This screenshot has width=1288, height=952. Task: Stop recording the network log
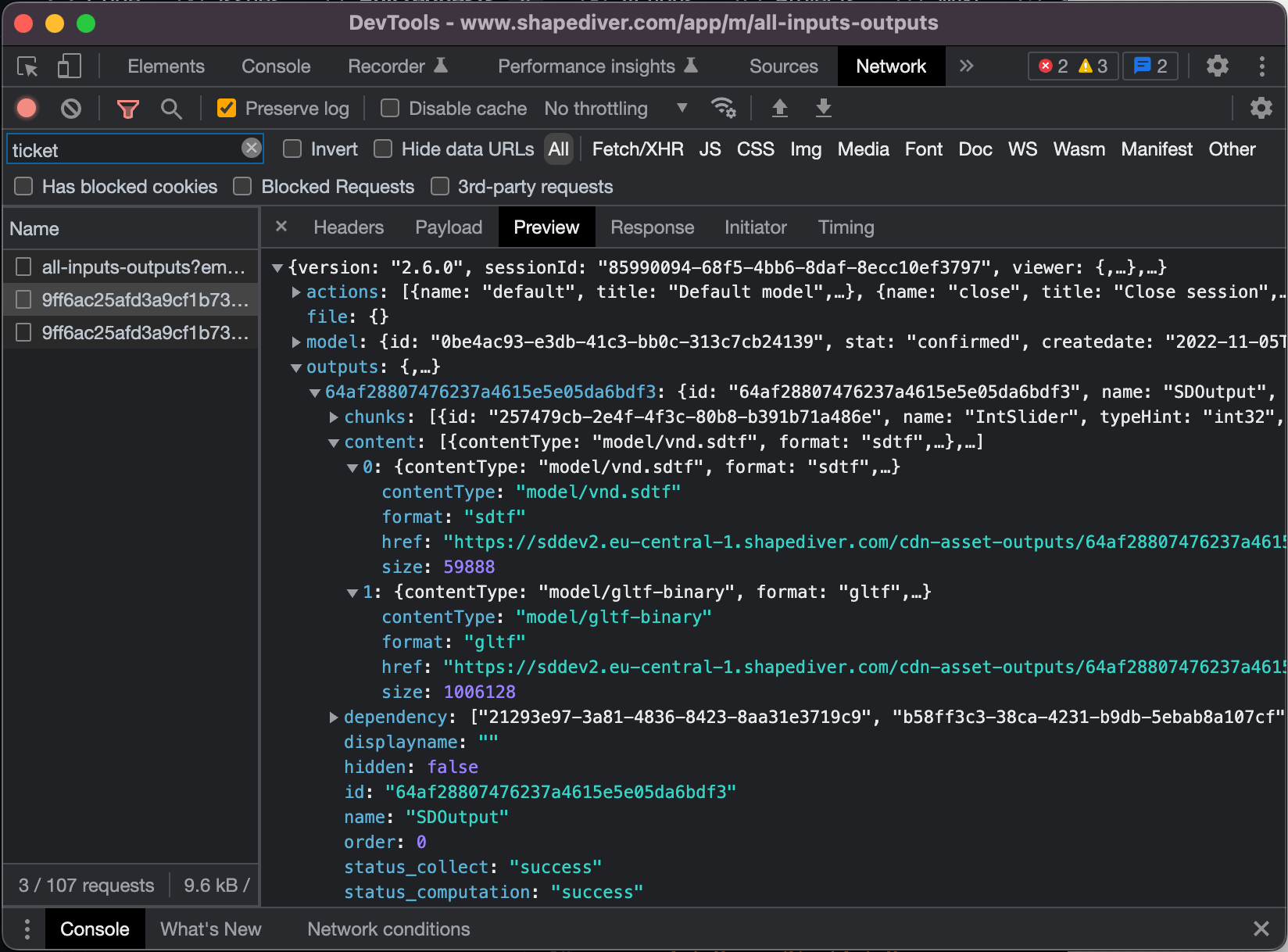coord(27,109)
